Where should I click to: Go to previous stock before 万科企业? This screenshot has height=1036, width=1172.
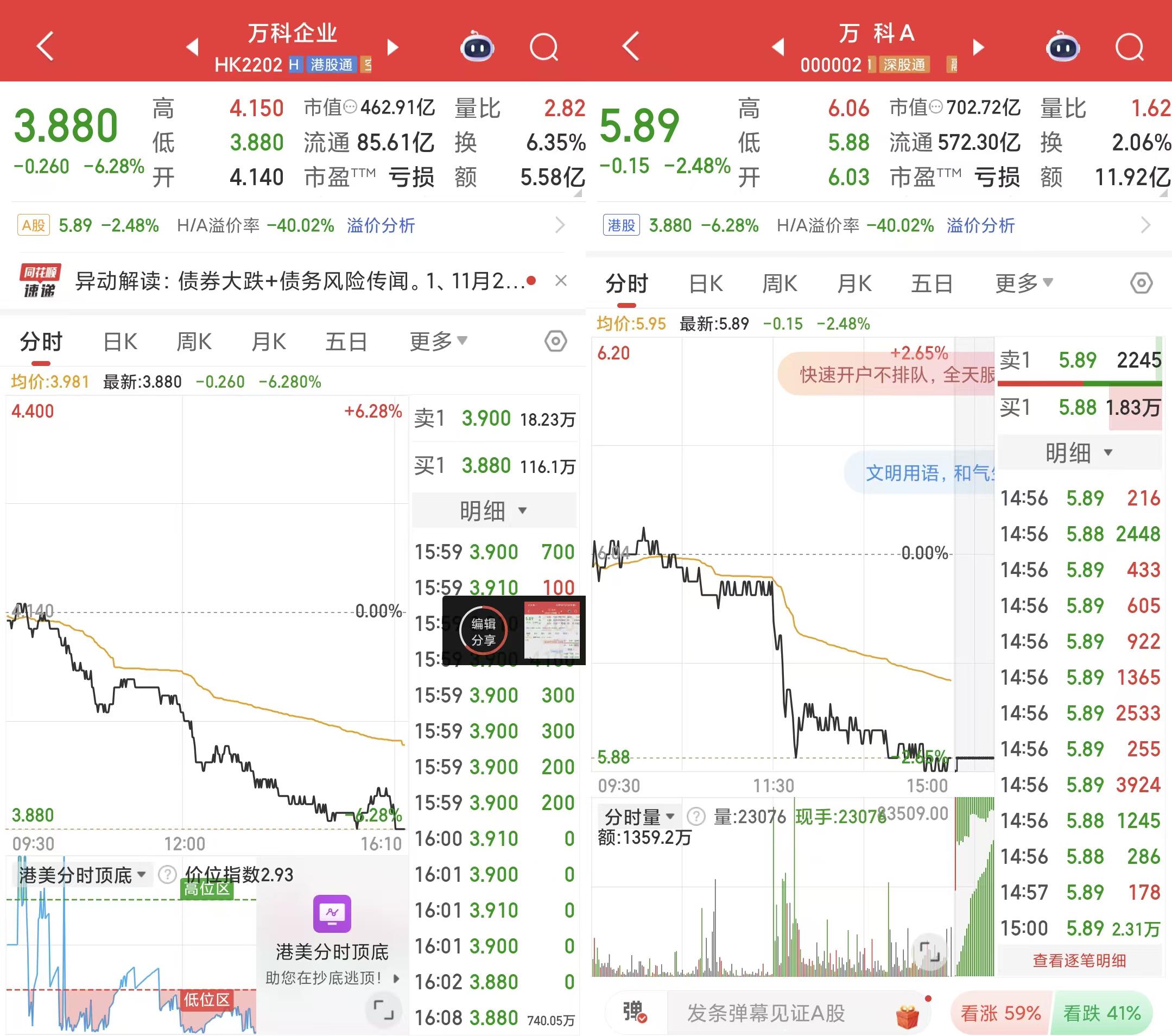[193, 47]
